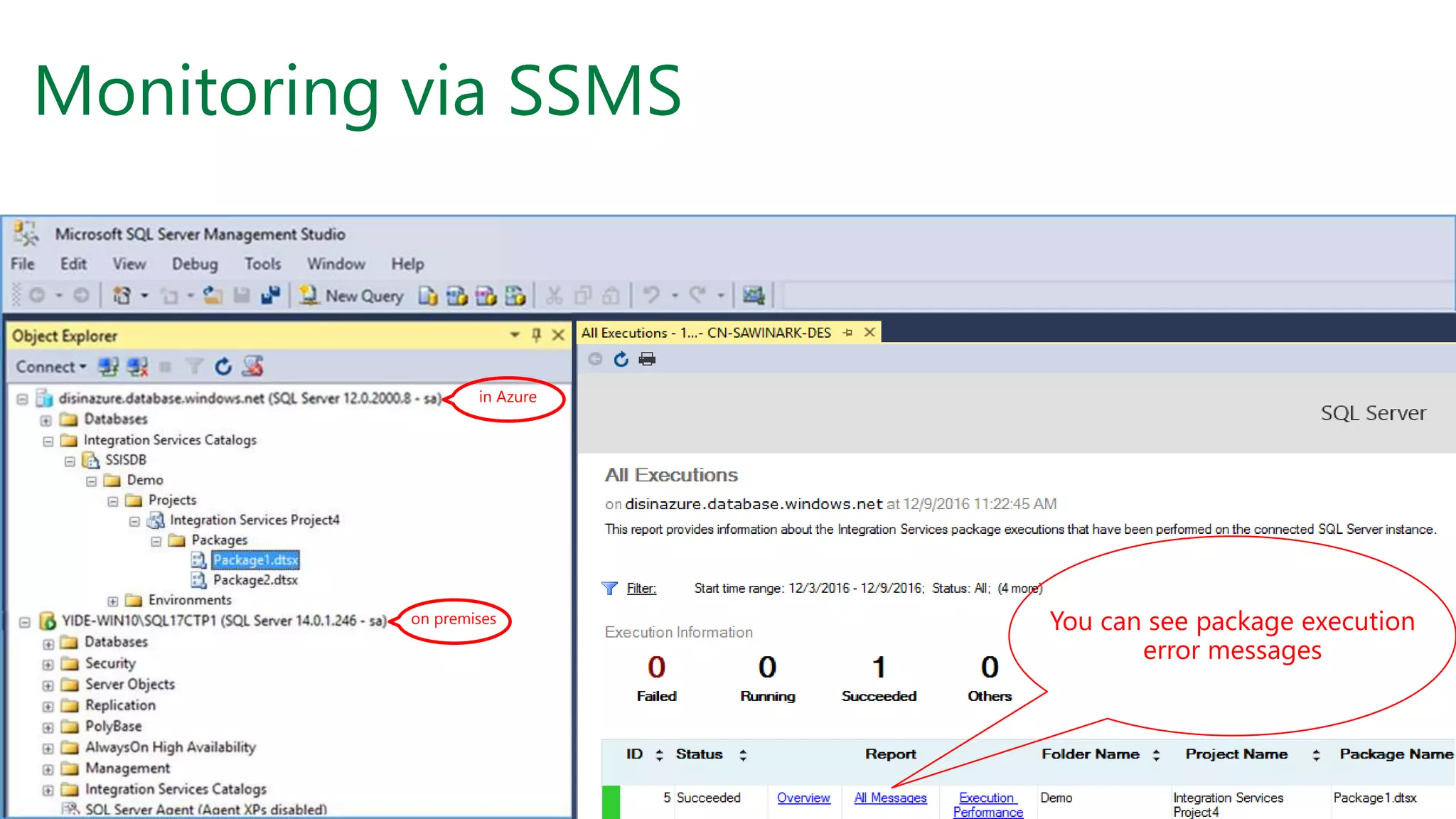This screenshot has height=819, width=1456.
Task: Open the Window menu
Action: pyautogui.click(x=336, y=264)
